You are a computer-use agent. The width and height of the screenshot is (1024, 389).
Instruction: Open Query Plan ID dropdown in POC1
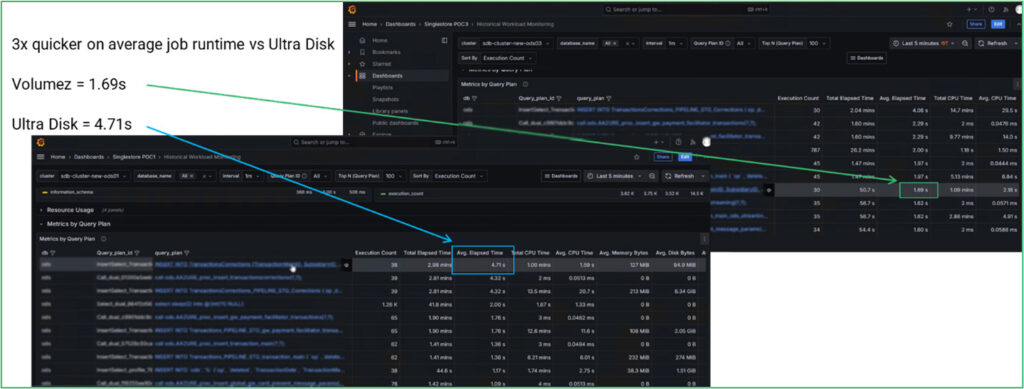click(320, 176)
